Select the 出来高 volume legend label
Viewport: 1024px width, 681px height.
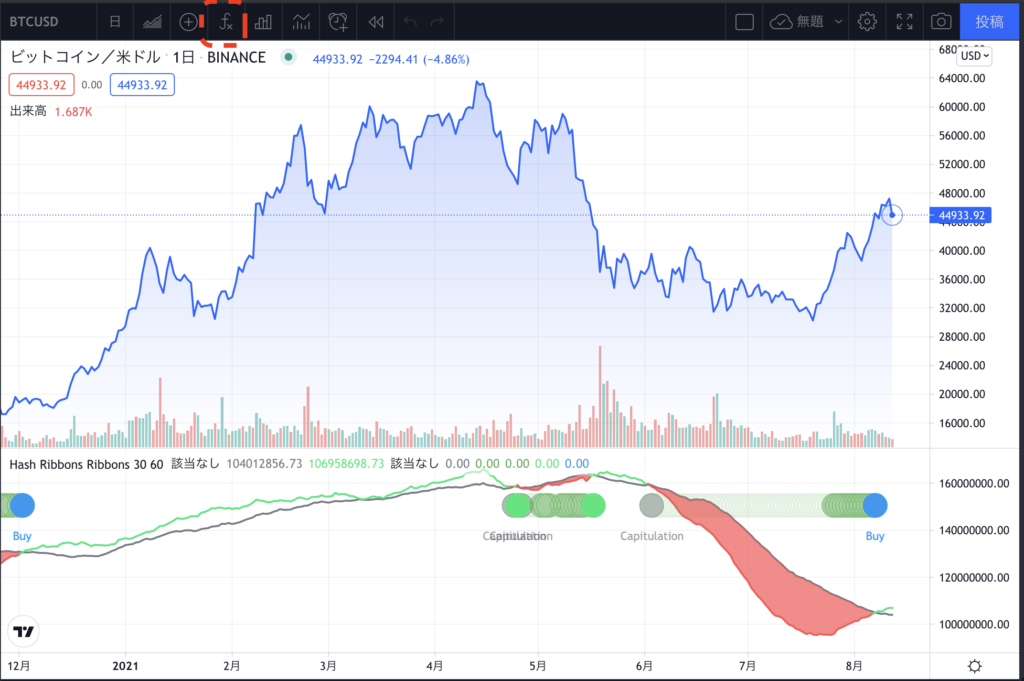(x=28, y=112)
